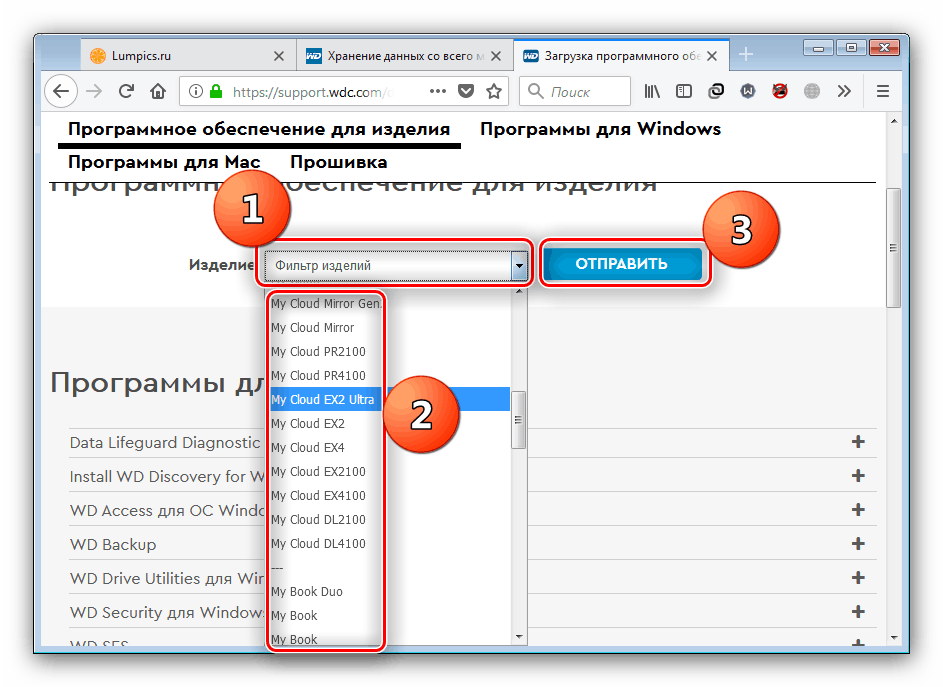Click the product dropdown arrow button
943x687 pixels.
[518, 265]
